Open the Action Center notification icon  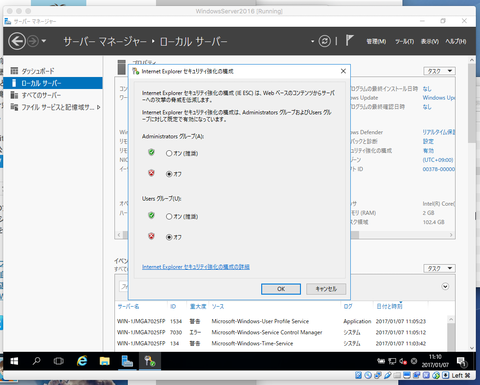[462, 361]
